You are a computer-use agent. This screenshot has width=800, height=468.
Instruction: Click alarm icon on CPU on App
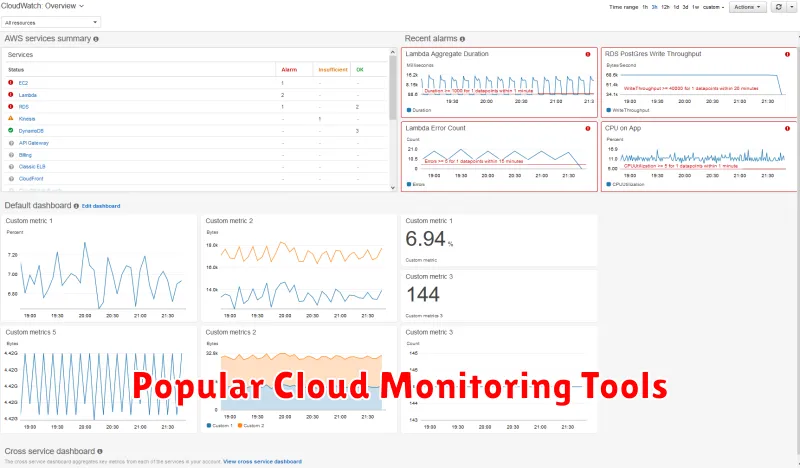pos(788,128)
